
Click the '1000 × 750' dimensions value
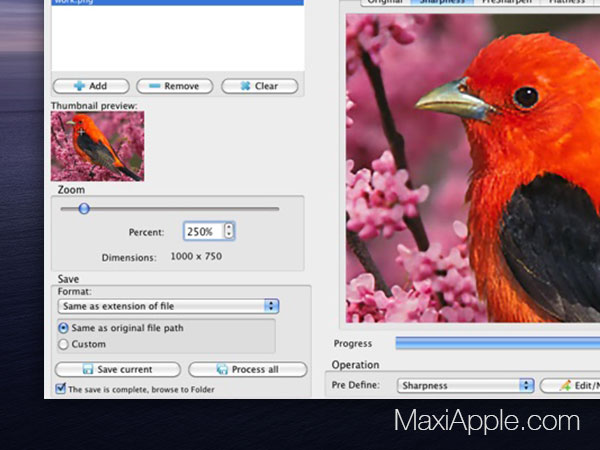click(196, 256)
